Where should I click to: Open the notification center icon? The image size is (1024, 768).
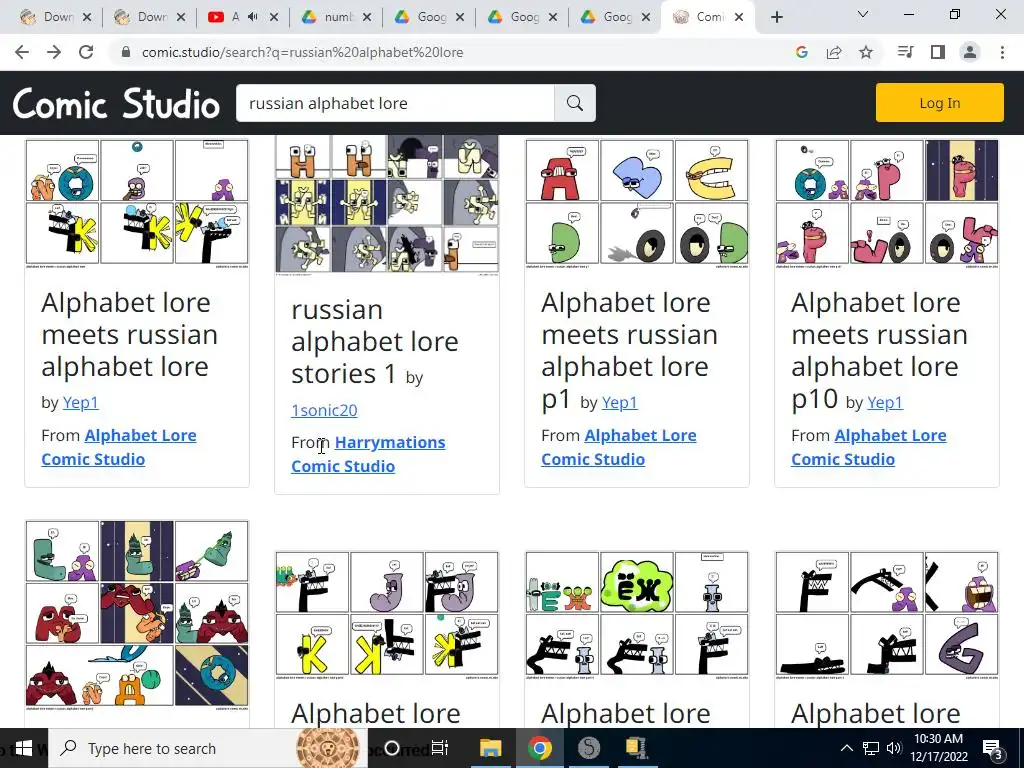[x=993, y=749]
